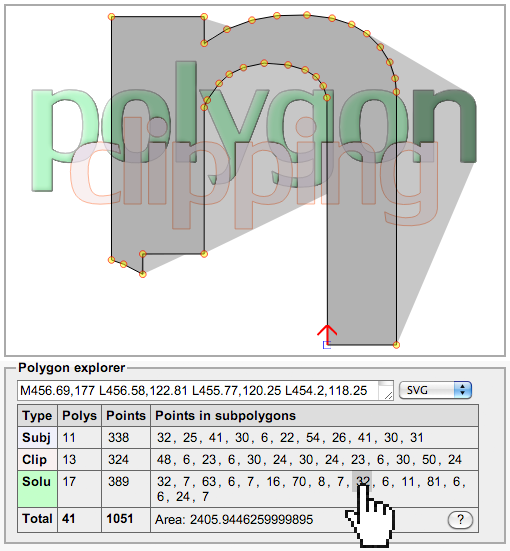Screen dimensions: 510x551
Task: Click Solu points value 389
Action: coord(118,481)
